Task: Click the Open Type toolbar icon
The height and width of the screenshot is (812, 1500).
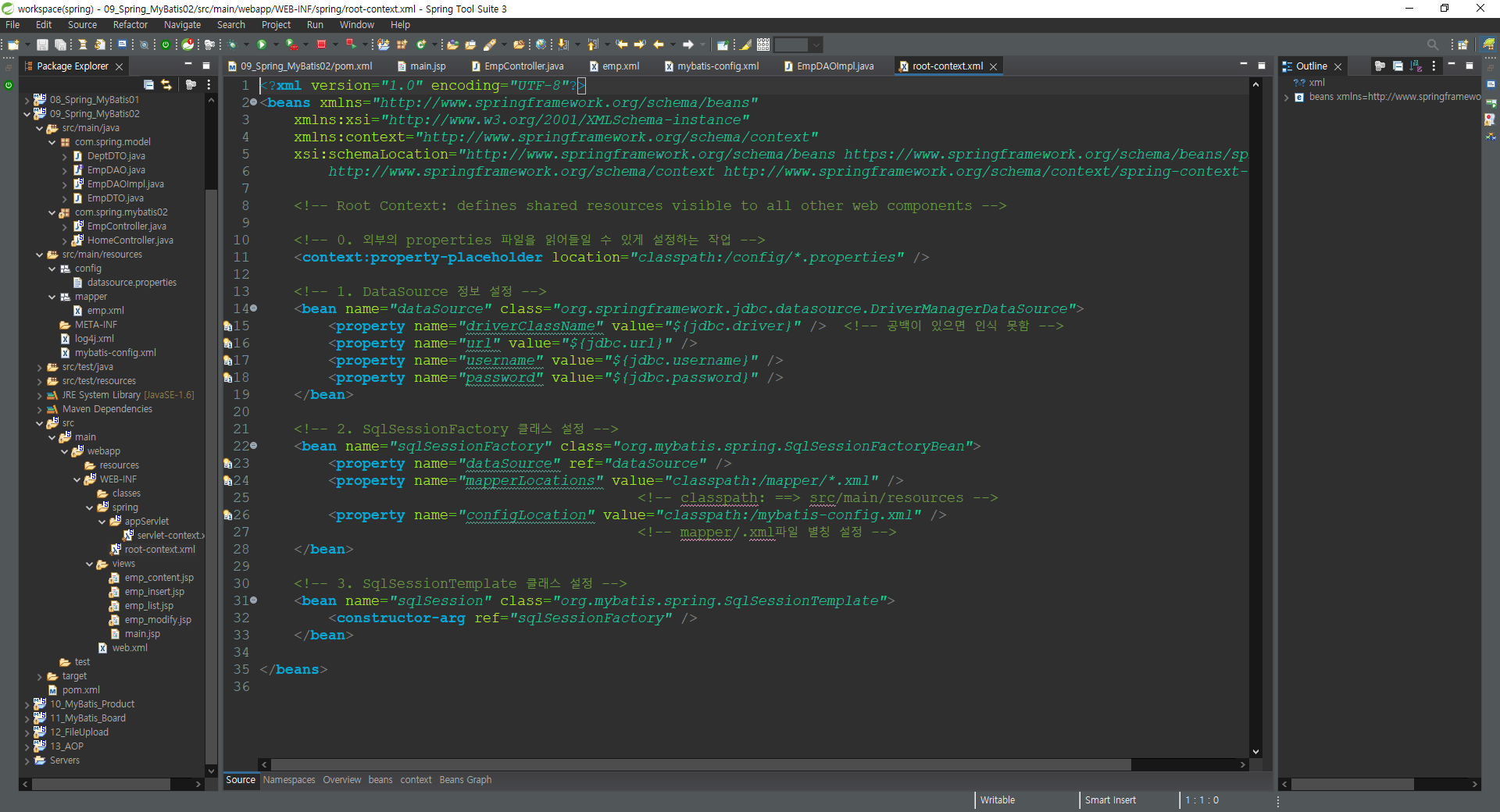Action: coord(452,45)
